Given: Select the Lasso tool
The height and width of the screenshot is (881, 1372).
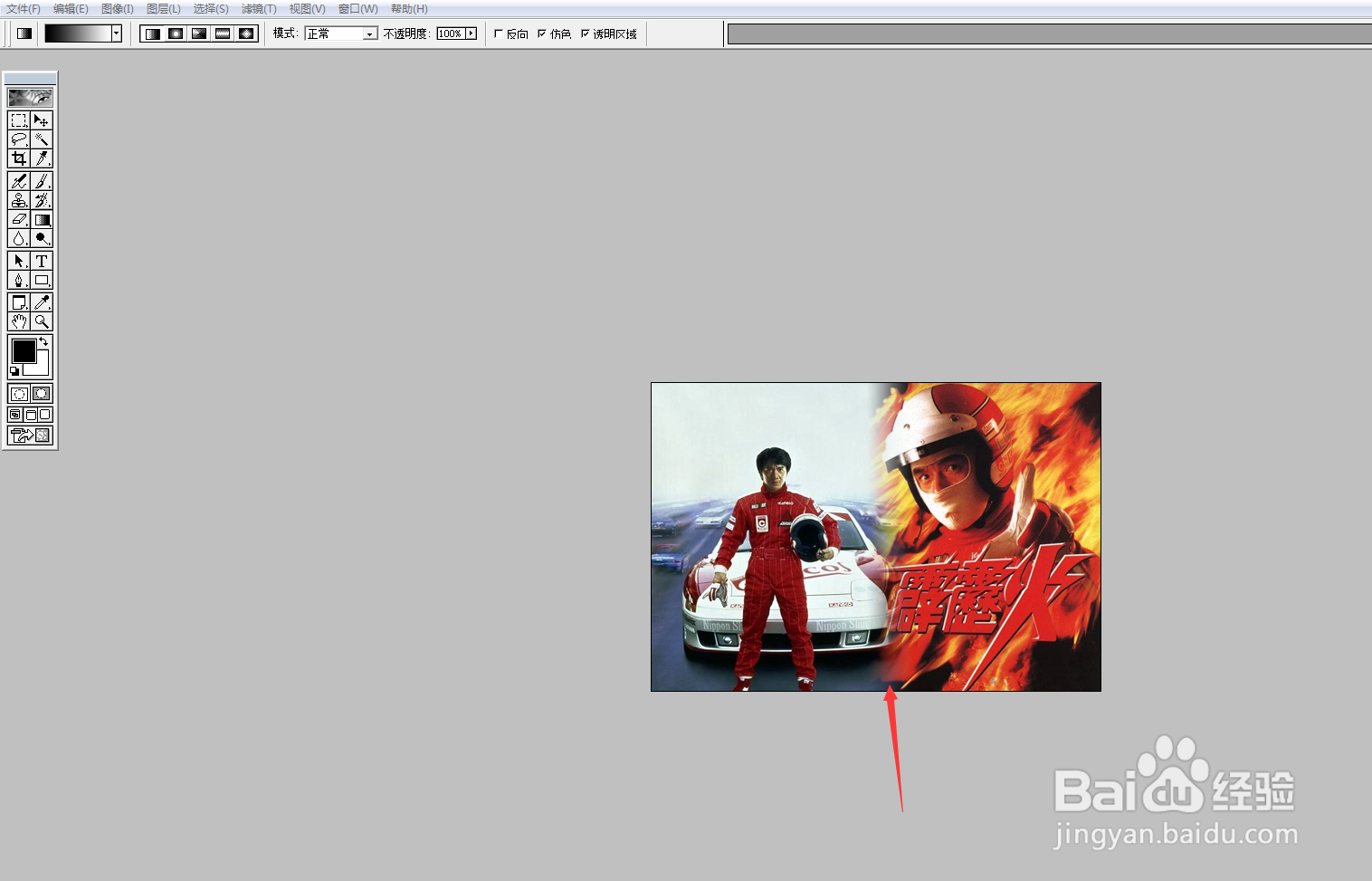Looking at the screenshot, I should point(19,139).
